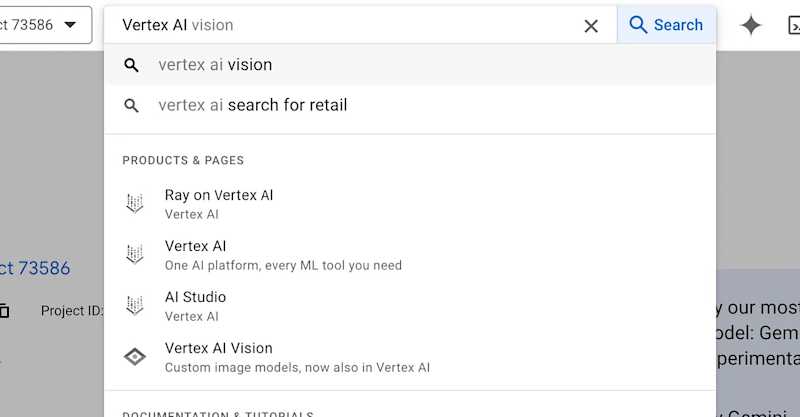This screenshot has height=417, width=800.
Task: Clear the search field with the X icon
Action: tap(591, 26)
